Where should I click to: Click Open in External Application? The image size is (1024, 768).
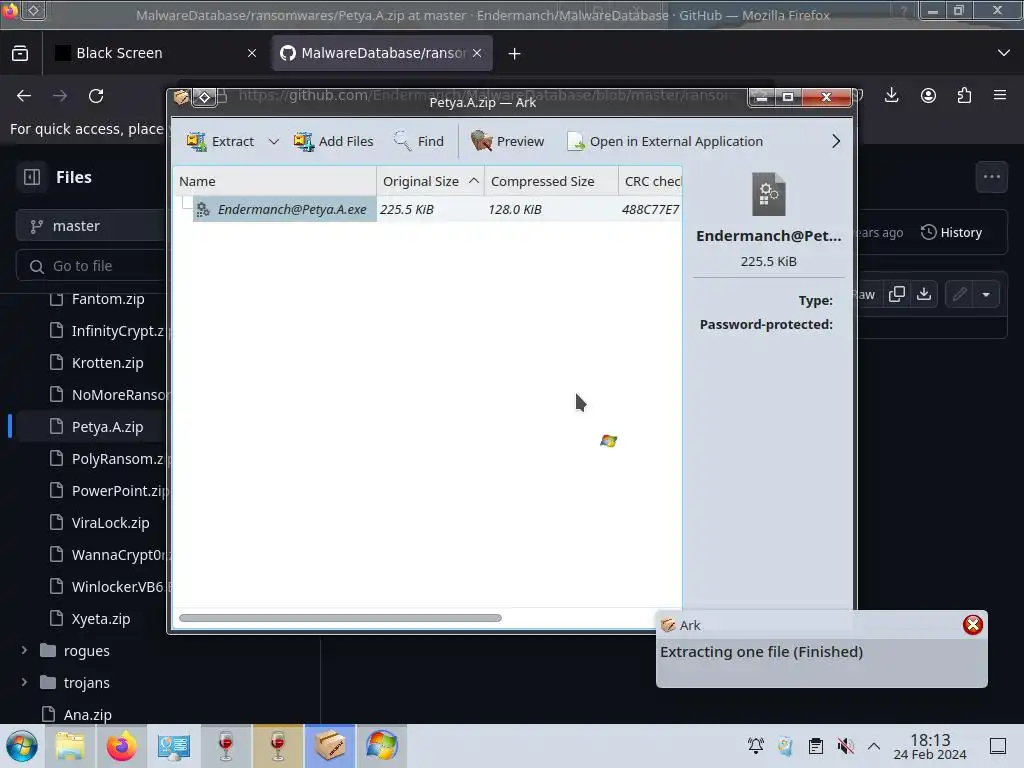(x=665, y=141)
